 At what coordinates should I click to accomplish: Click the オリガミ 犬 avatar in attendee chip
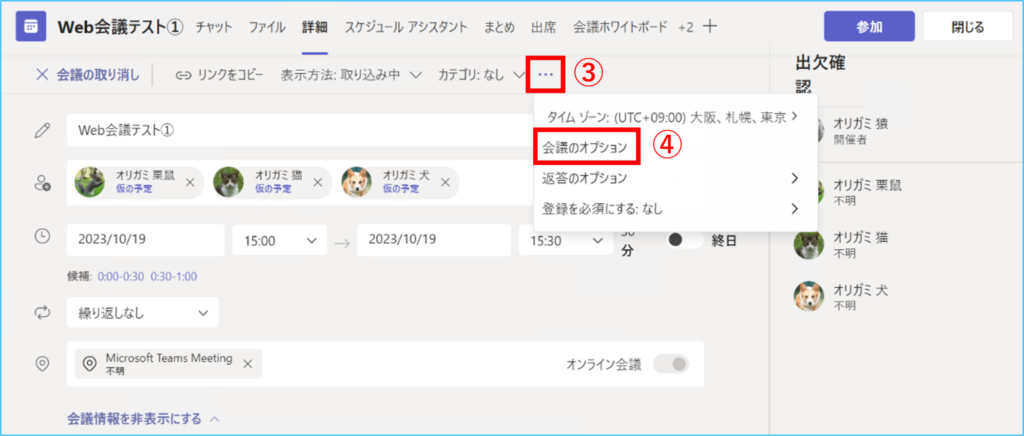356,182
